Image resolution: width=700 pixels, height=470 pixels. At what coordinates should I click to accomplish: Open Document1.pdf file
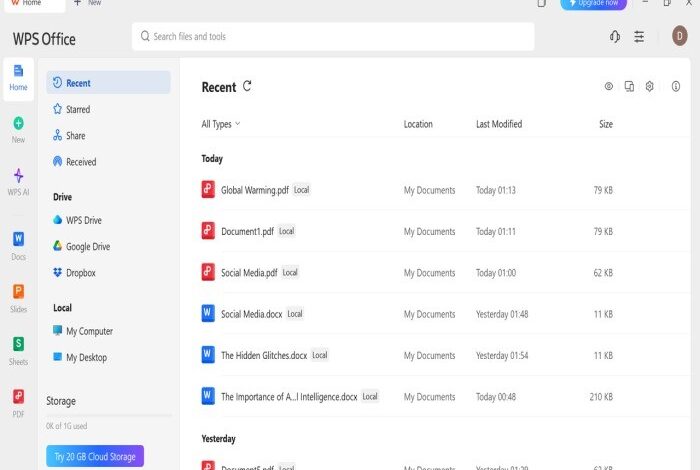[247, 231]
